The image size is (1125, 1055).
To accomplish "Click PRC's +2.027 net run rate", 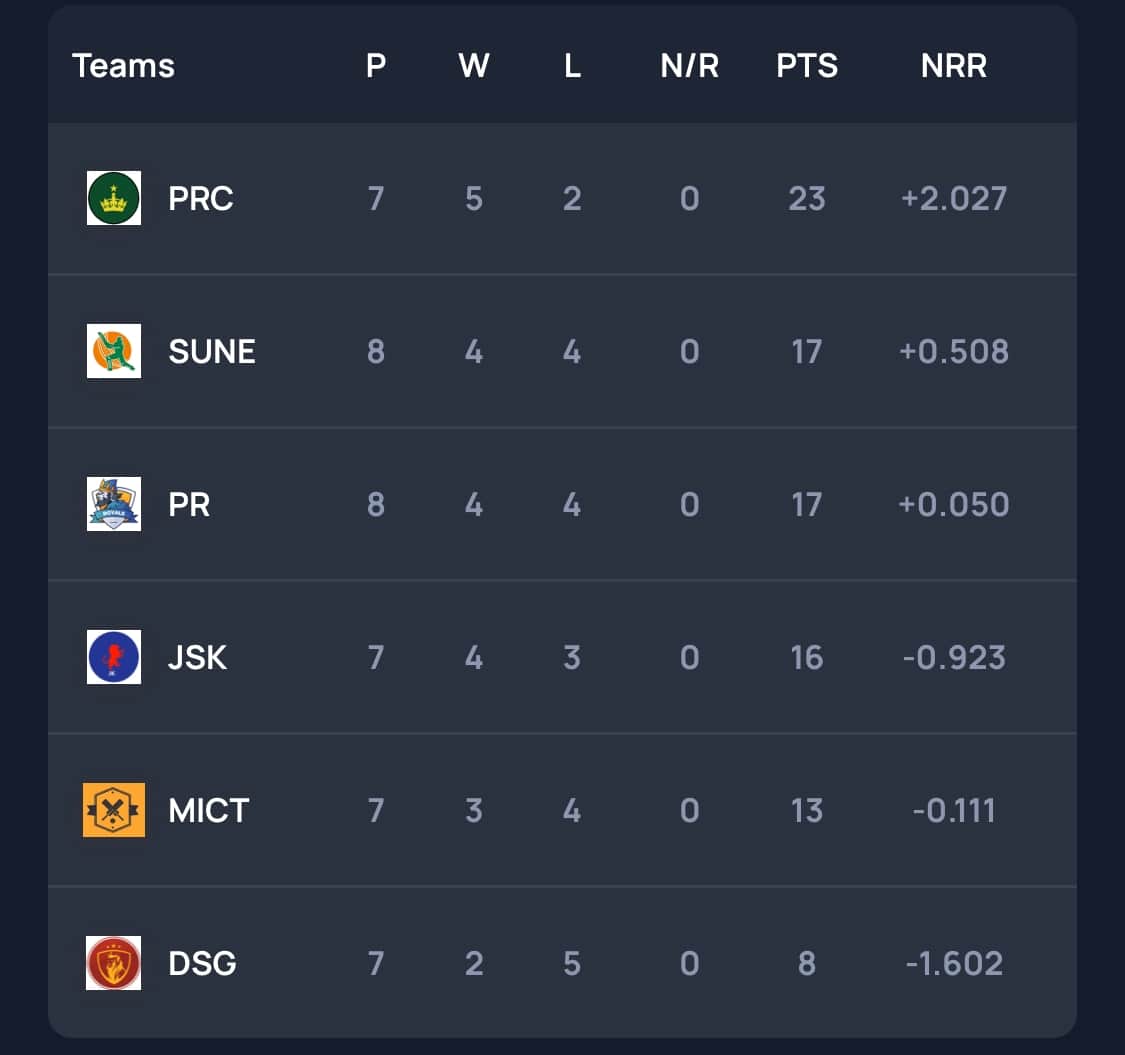I will coord(954,198).
